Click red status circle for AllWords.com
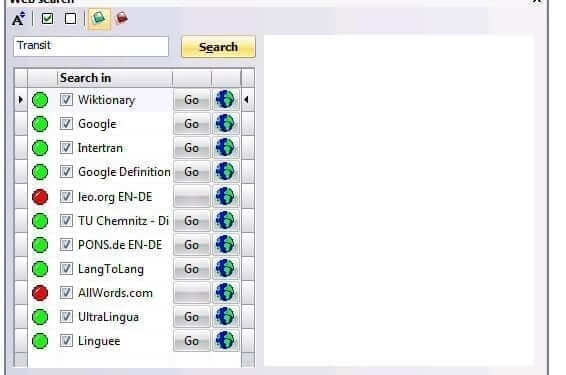Screen dimensions: 566x375 pos(40,293)
